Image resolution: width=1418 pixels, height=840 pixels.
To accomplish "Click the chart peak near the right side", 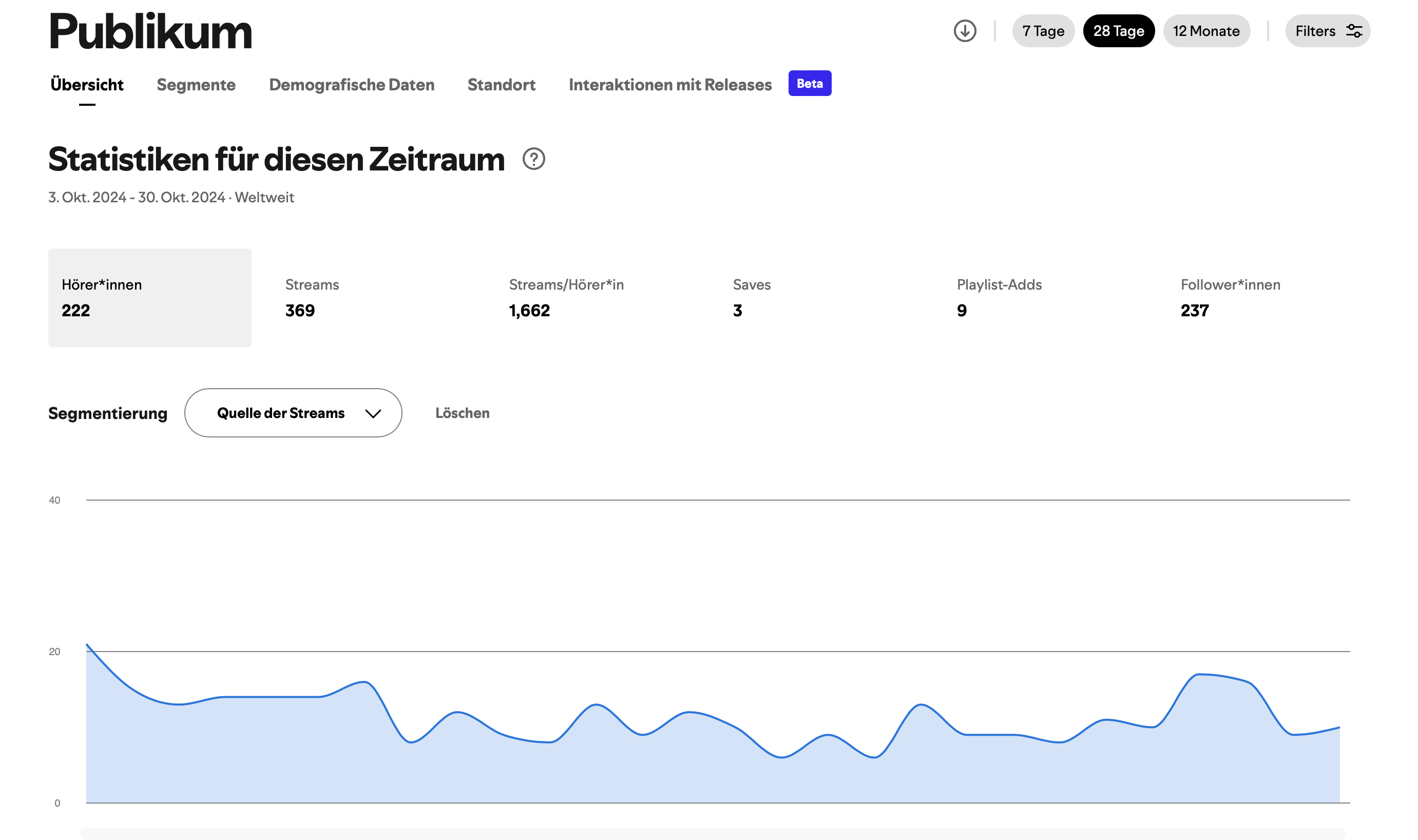I will [x=1198, y=674].
